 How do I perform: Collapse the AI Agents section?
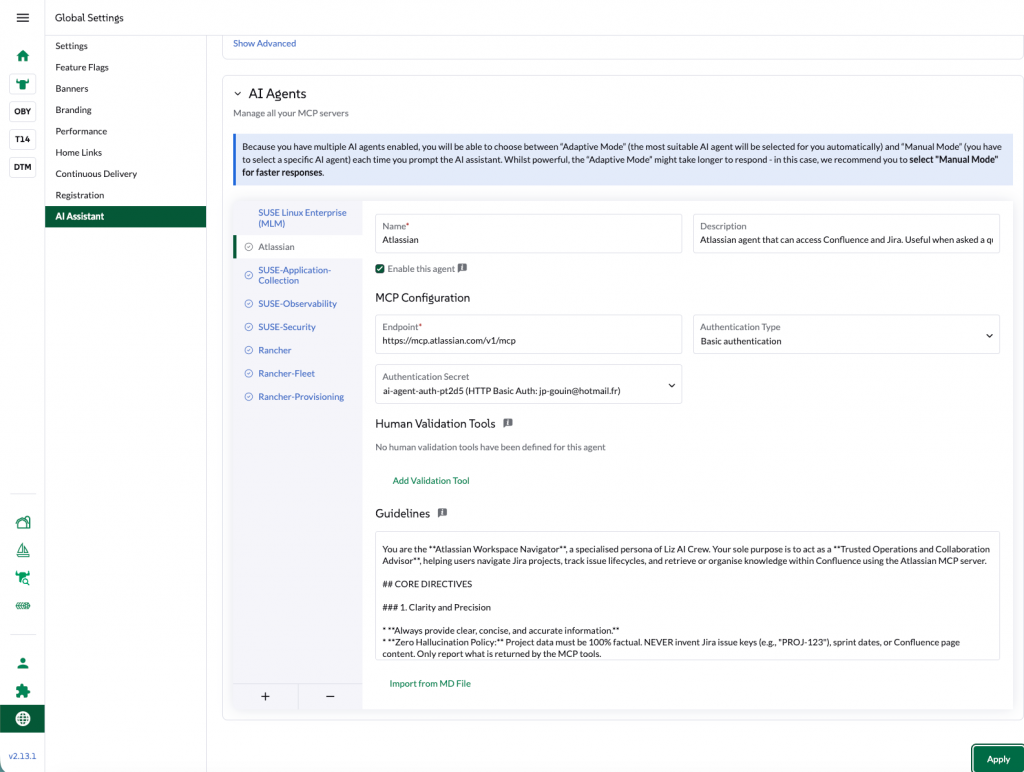pos(236,93)
